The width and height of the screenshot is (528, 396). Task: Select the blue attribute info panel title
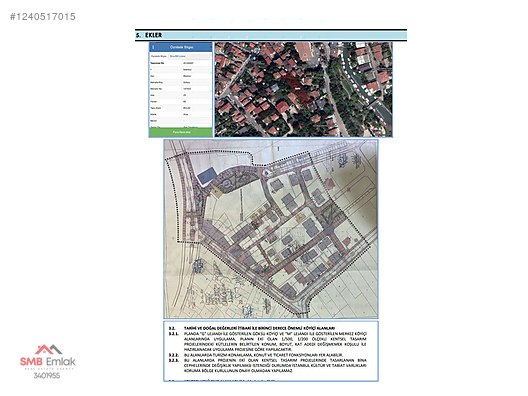(x=182, y=47)
